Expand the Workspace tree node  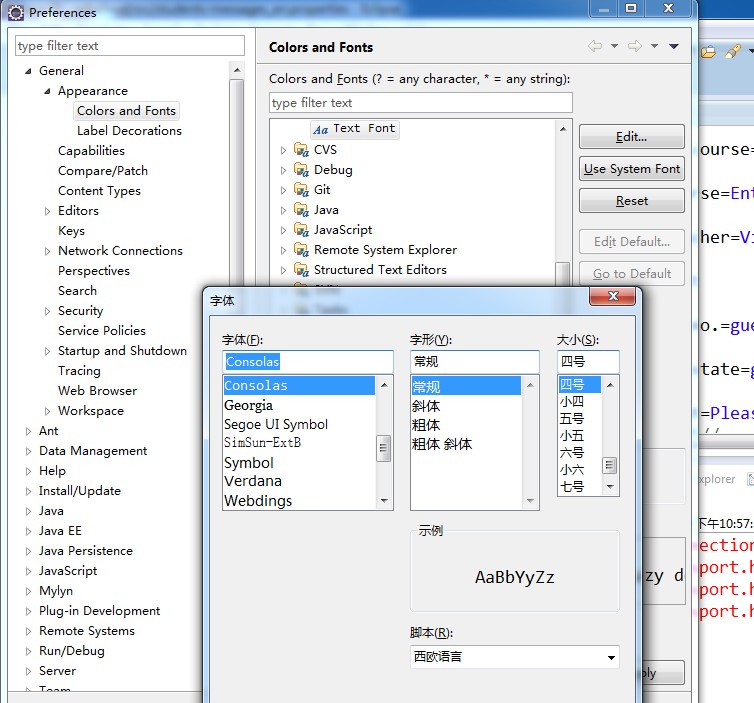coord(47,411)
